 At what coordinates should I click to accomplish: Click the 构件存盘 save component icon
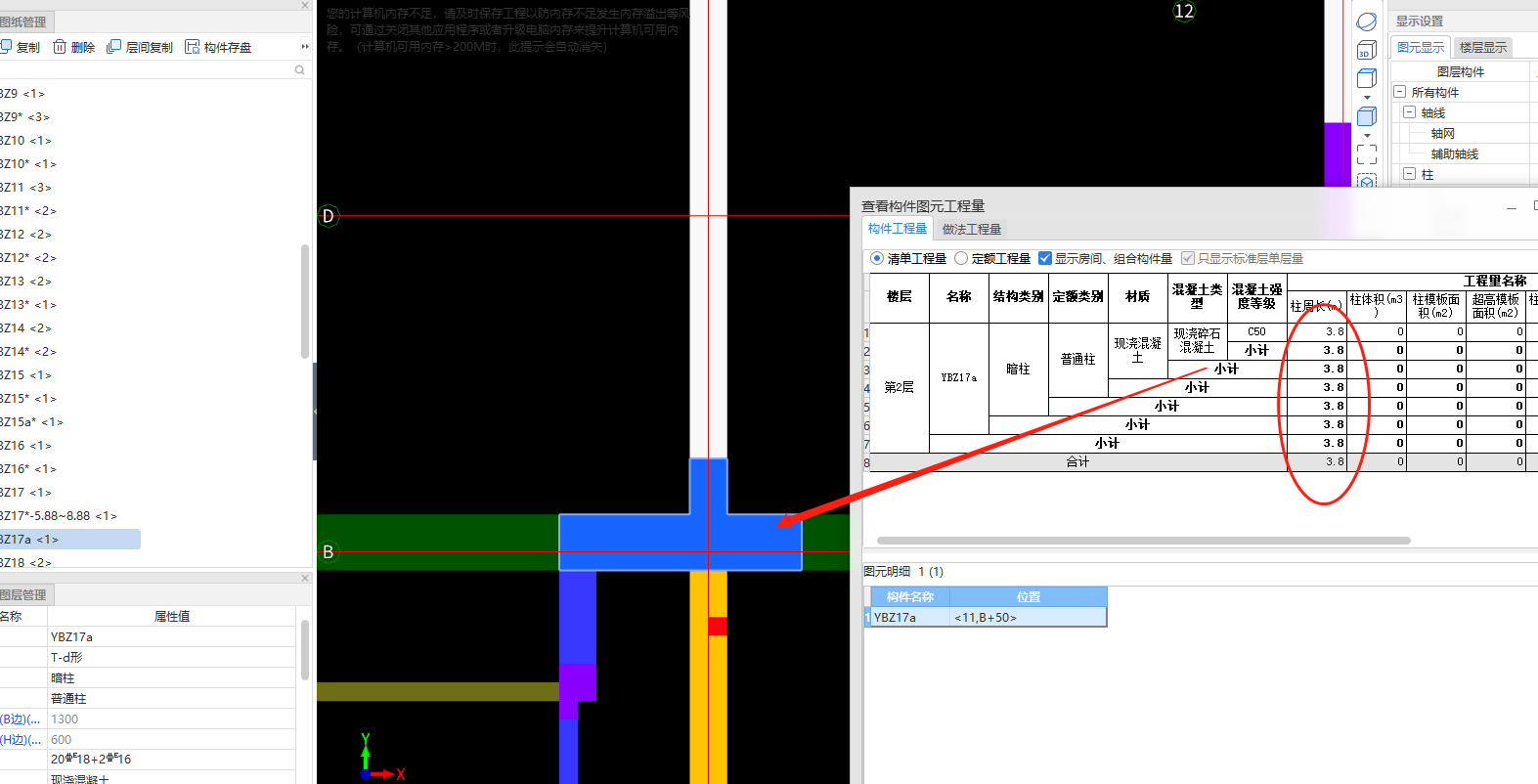click(x=192, y=47)
